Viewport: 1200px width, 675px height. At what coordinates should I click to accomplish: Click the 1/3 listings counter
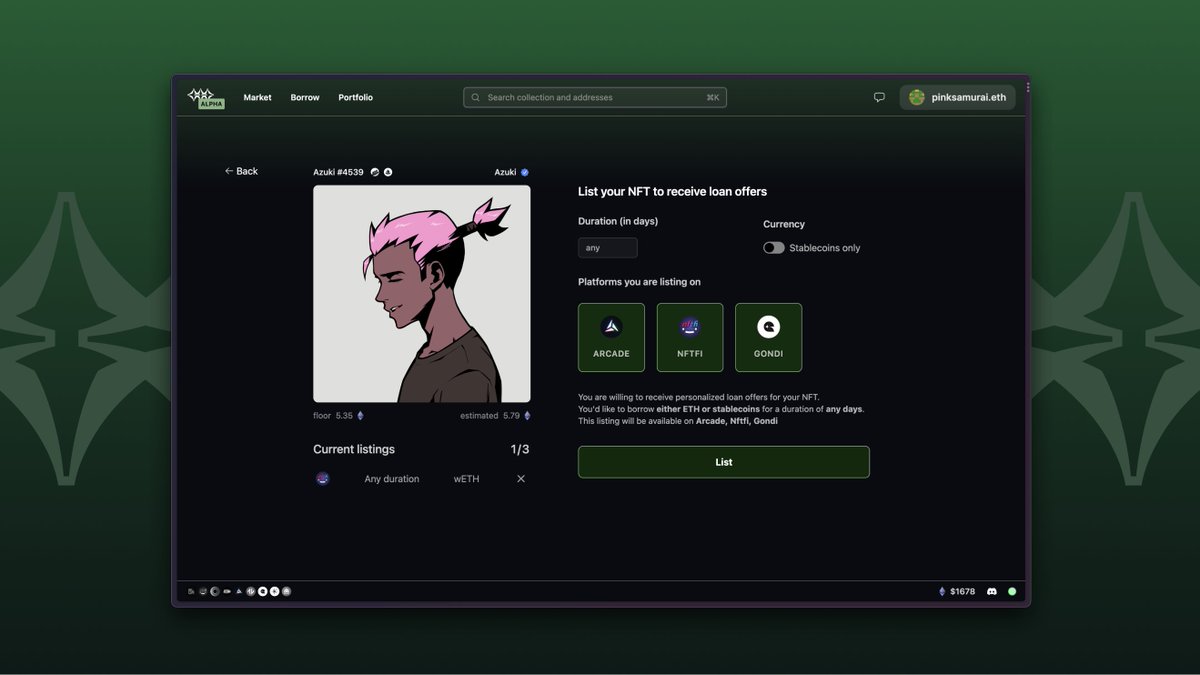tap(520, 450)
